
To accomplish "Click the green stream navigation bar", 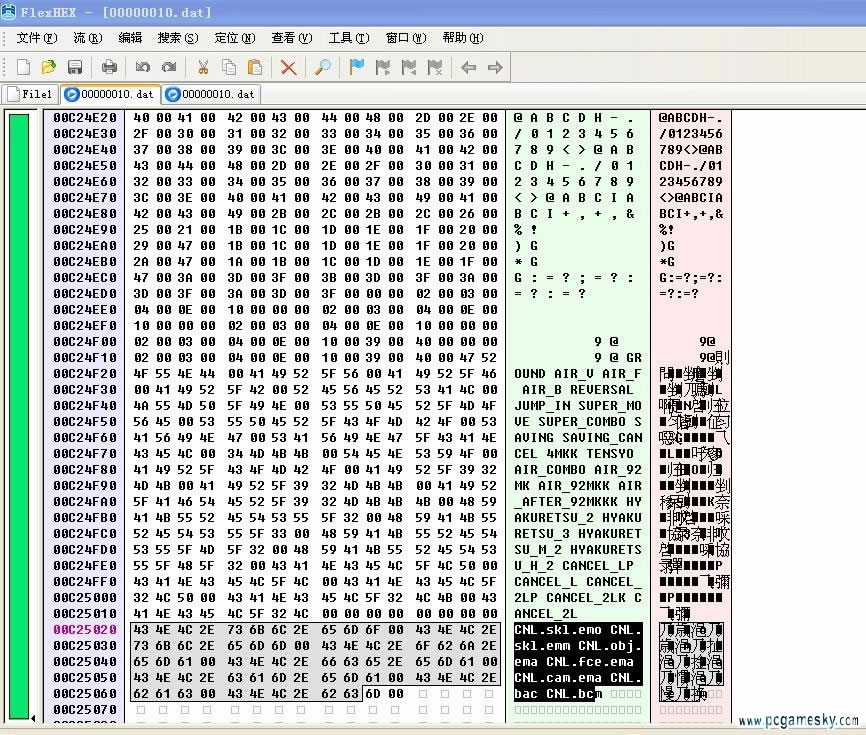I will [19, 416].
